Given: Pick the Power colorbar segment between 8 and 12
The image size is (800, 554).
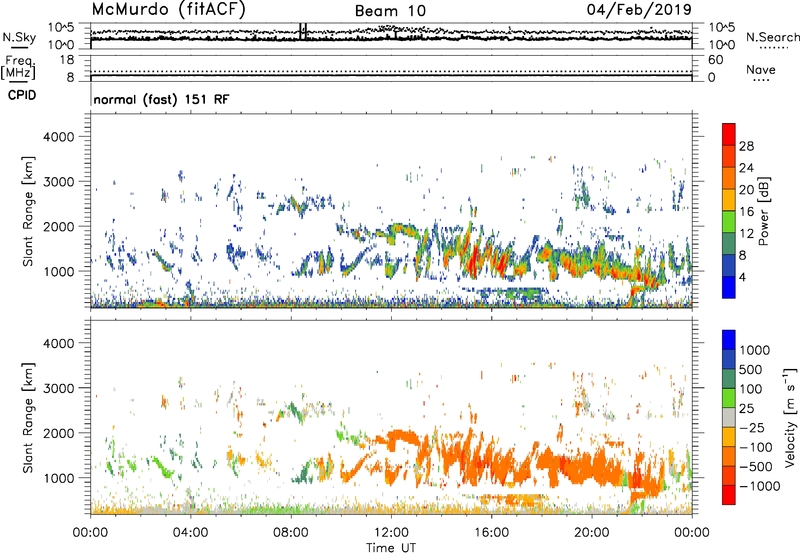Looking at the screenshot, I should click(x=729, y=243).
